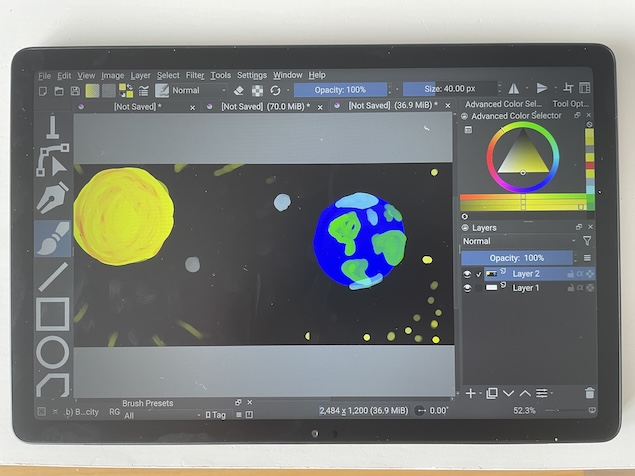This screenshot has width=635, height=476.
Task: Select the calligraphy tool
Action: point(53,127)
